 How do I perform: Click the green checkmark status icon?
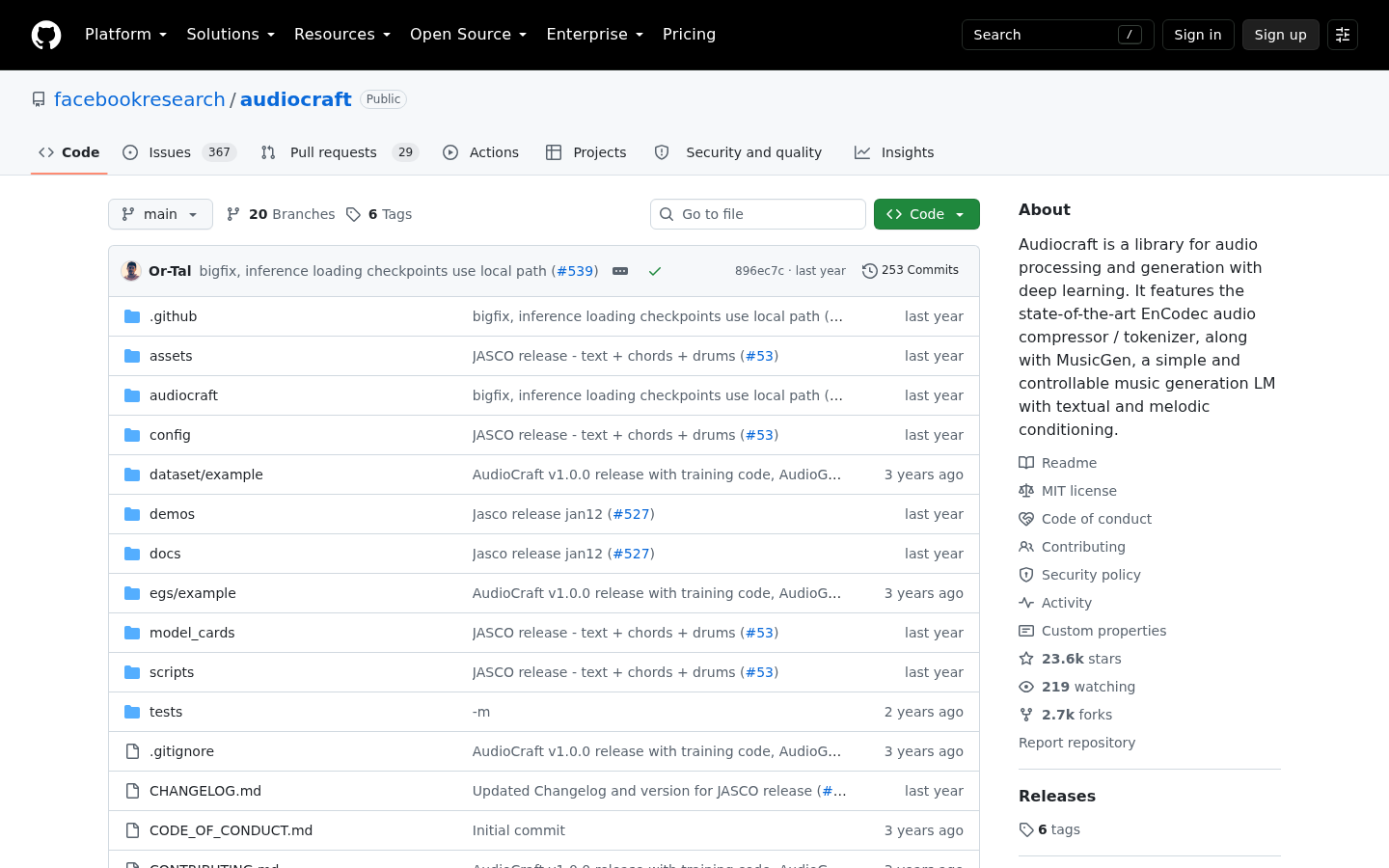pos(655,271)
